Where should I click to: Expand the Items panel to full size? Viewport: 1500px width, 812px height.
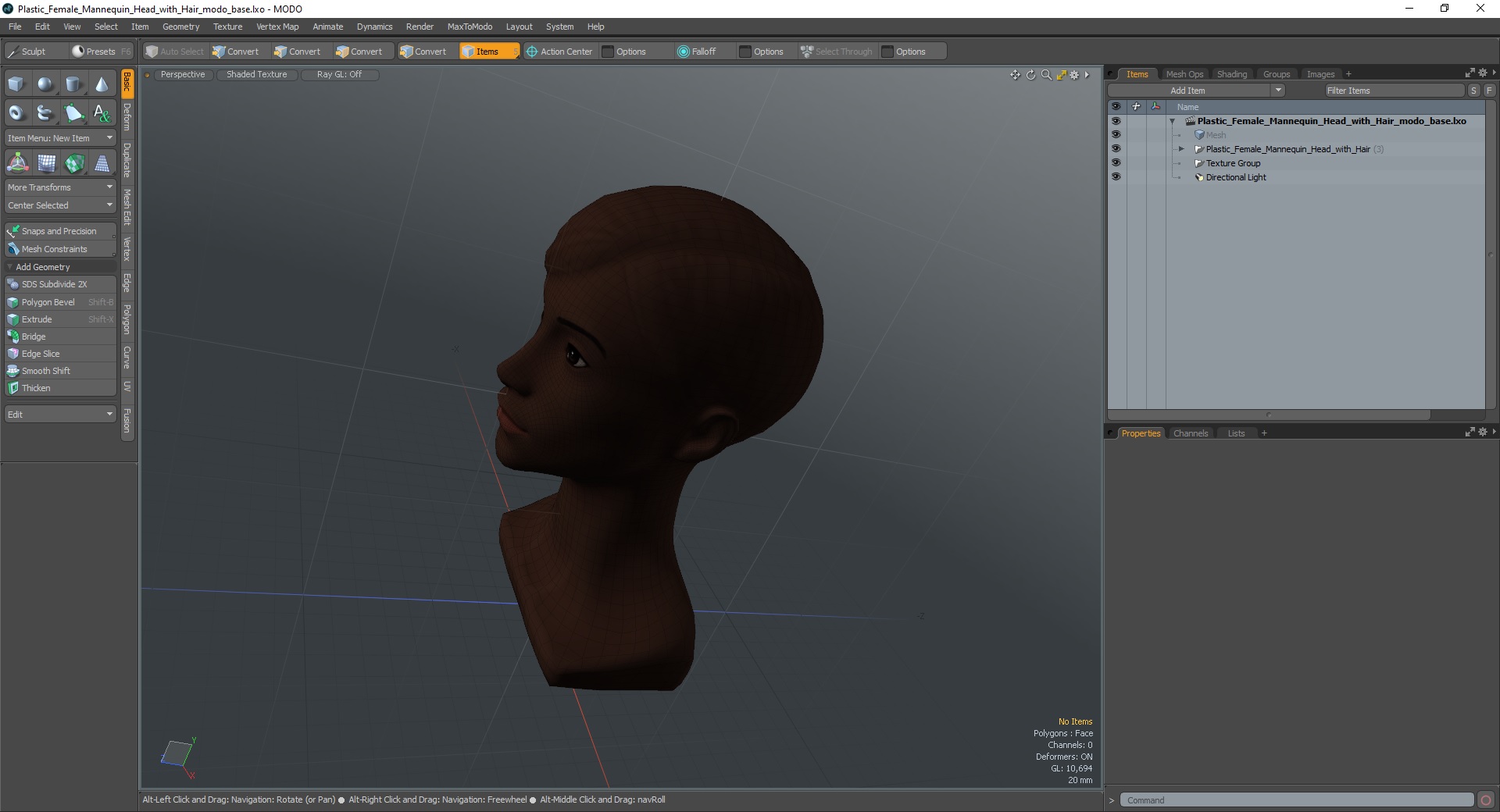point(1470,73)
